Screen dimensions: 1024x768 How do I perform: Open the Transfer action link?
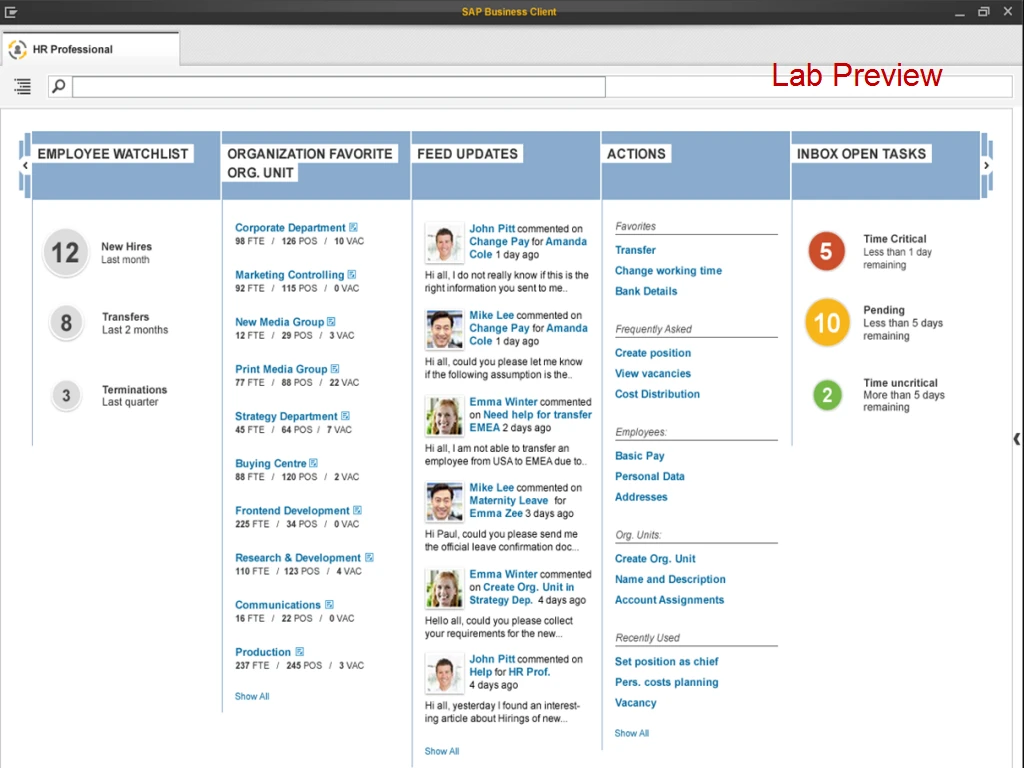pos(635,250)
